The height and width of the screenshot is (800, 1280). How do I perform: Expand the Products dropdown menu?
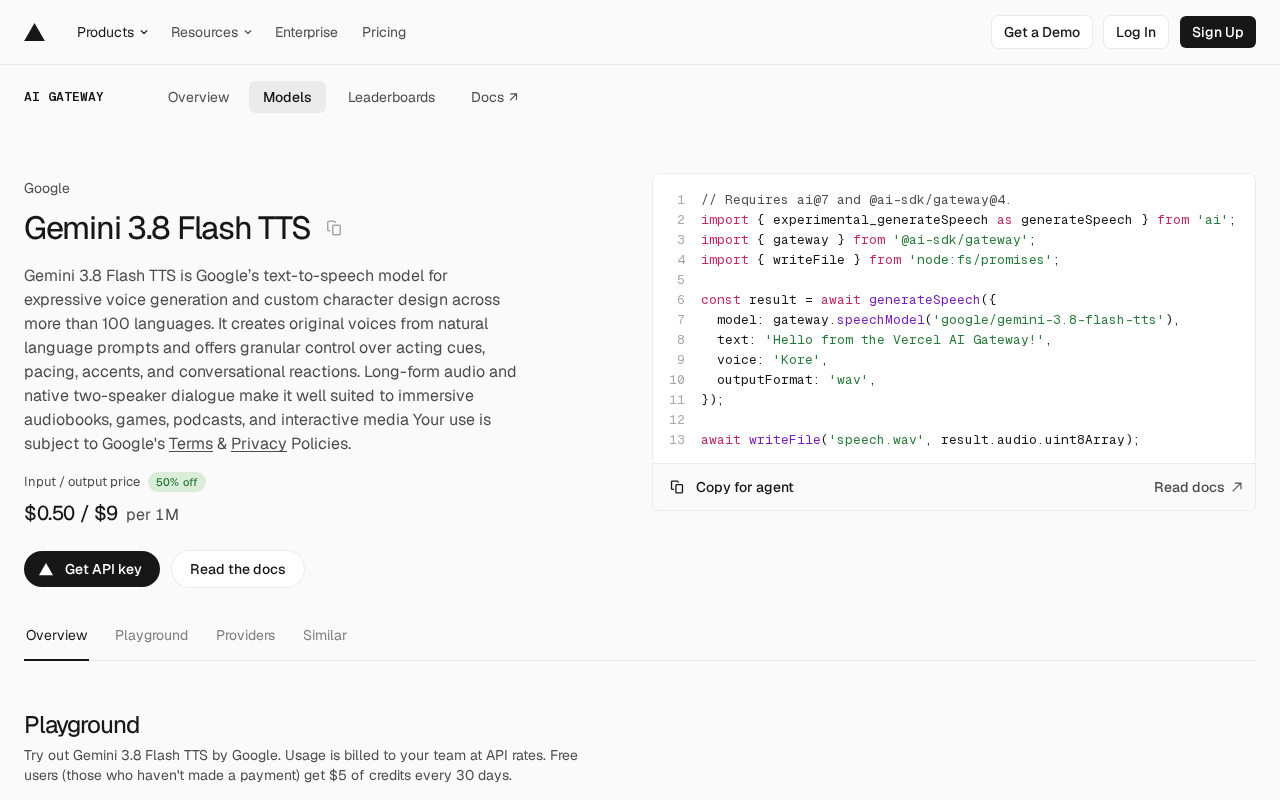coord(112,32)
